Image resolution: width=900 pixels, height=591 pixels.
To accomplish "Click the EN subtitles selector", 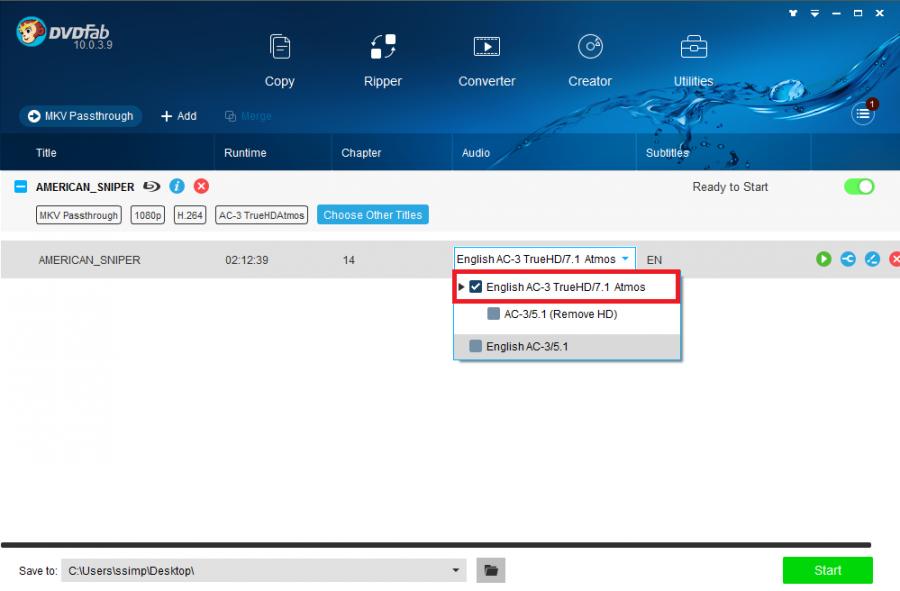I will (654, 260).
